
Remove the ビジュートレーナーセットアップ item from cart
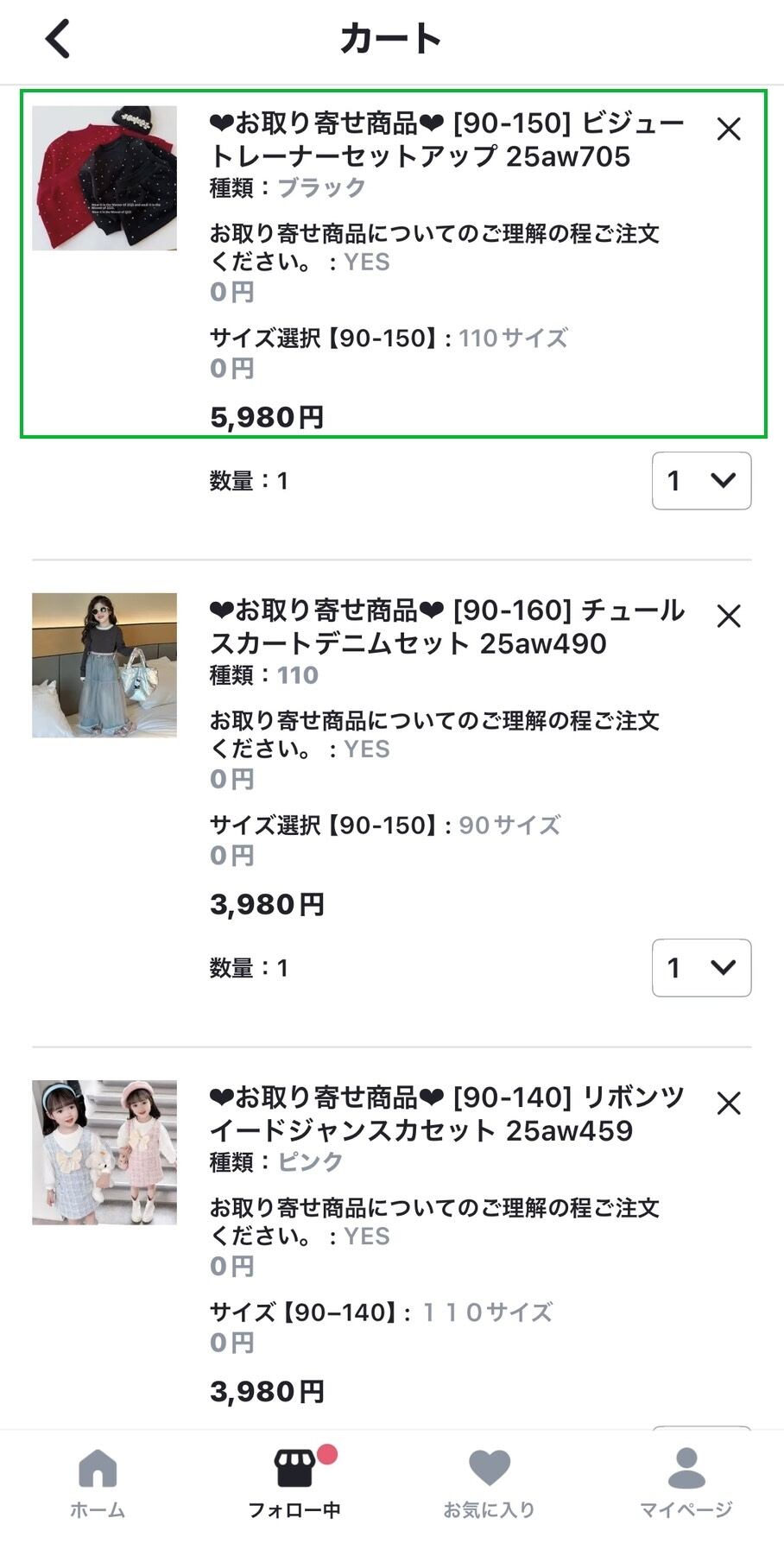pos(729,130)
